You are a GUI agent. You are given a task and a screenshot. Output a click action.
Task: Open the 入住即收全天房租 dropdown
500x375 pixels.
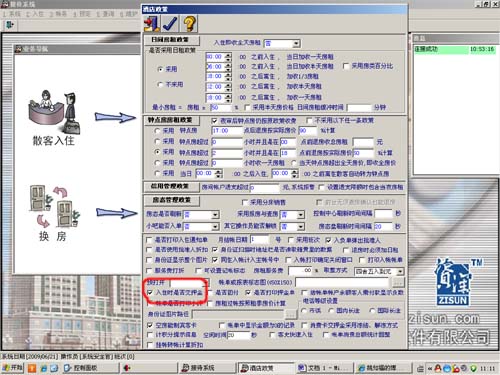(296, 43)
